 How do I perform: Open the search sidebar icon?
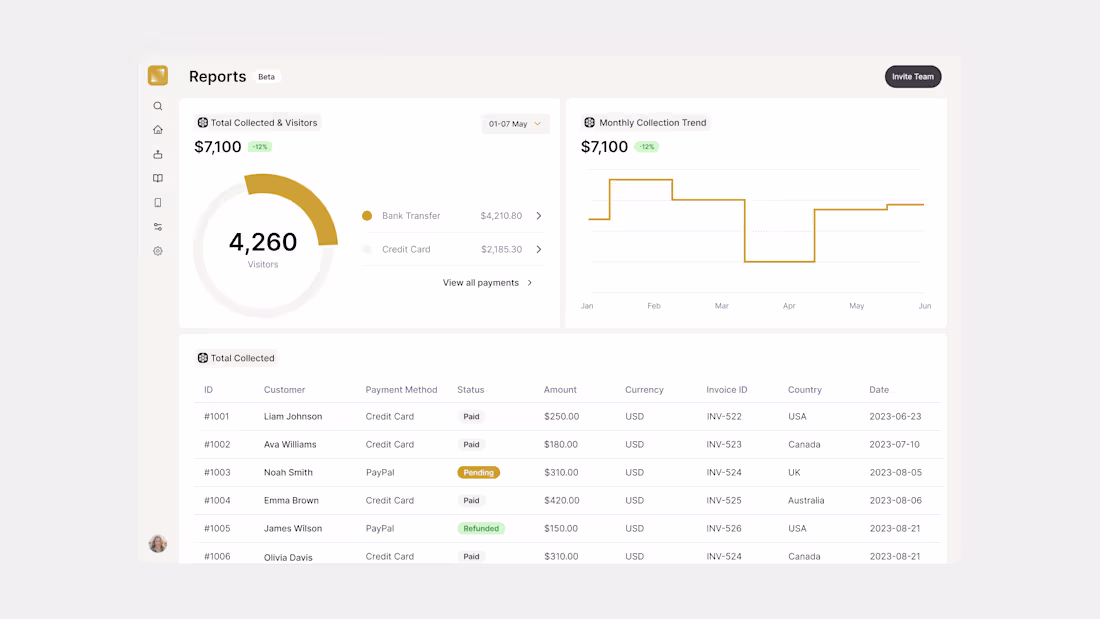(x=157, y=105)
